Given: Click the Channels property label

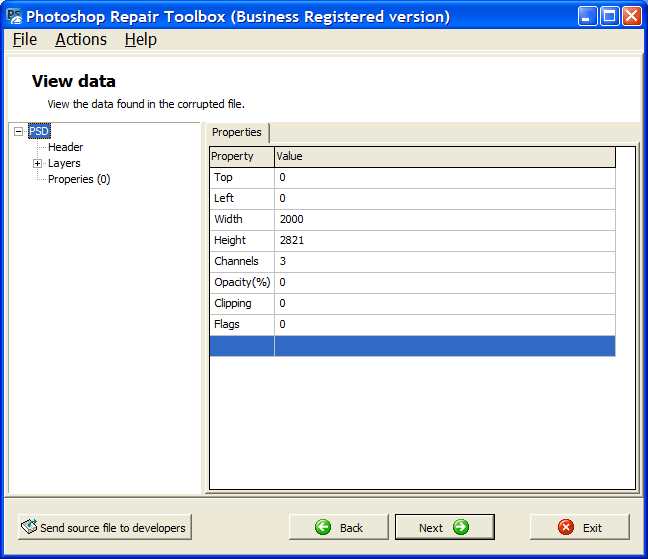Looking at the screenshot, I should (236, 261).
